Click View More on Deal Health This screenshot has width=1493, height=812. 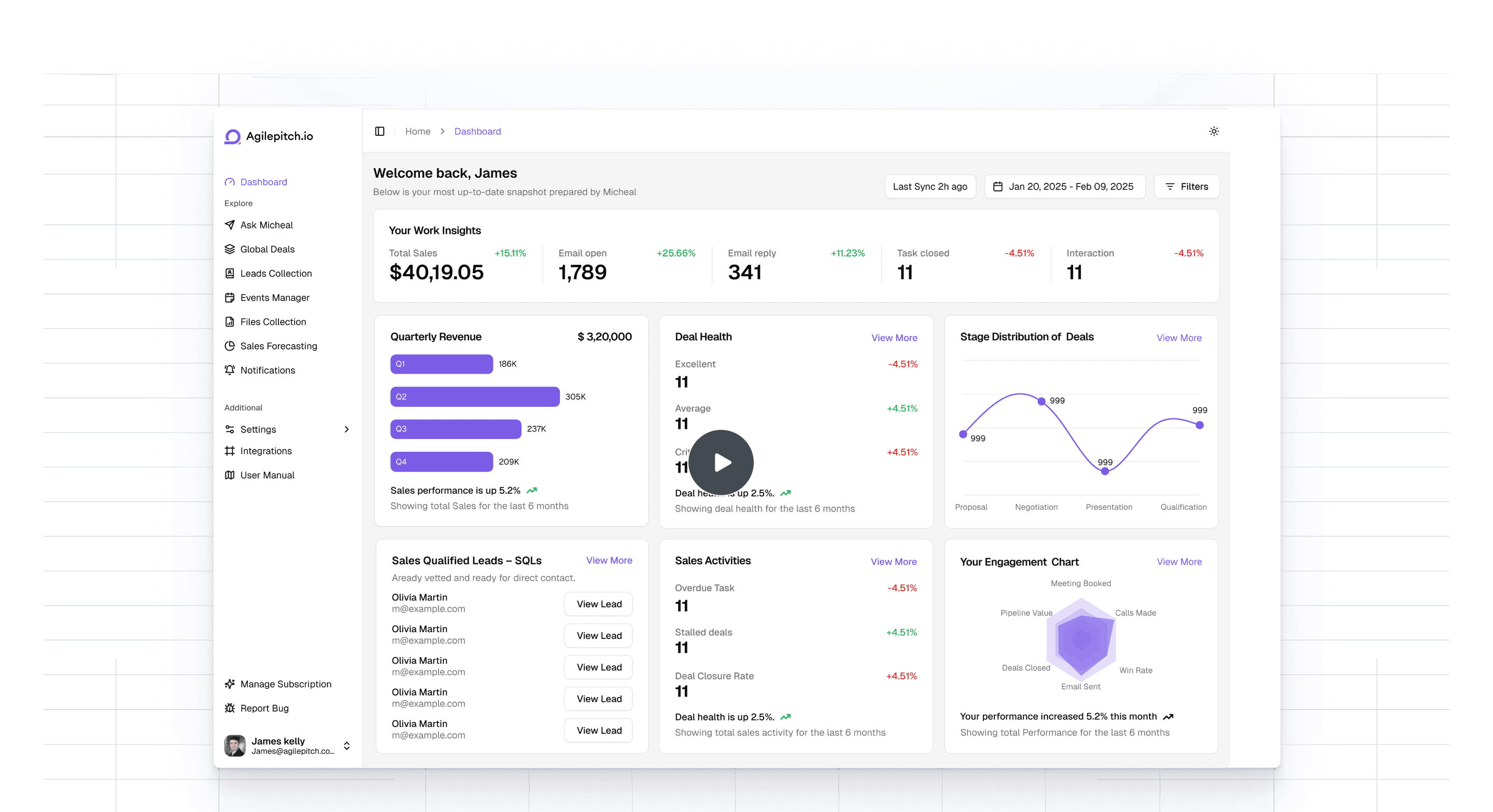[x=894, y=338]
